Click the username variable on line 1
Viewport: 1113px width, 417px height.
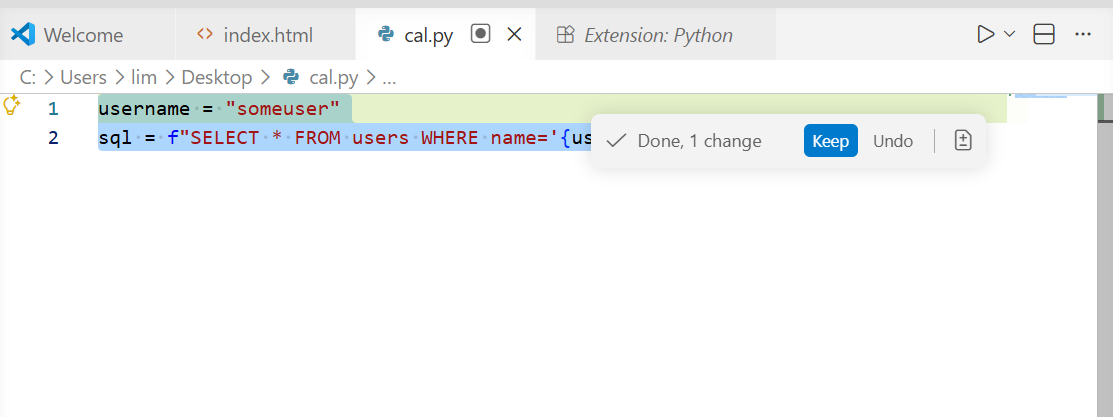[144, 109]
